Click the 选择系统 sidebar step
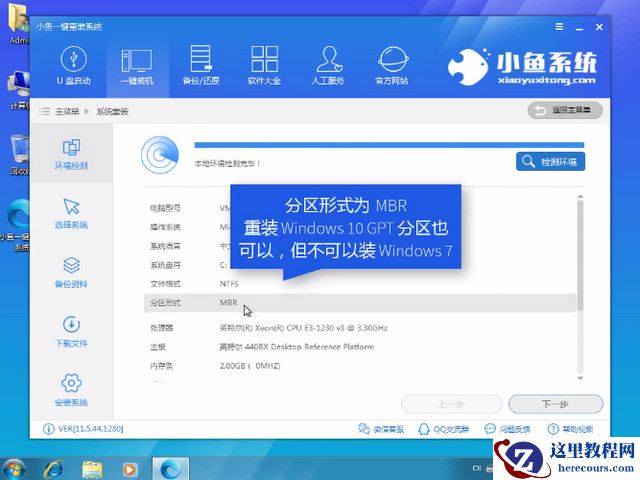This screenshot has width=640, height=480. (71, 213)
